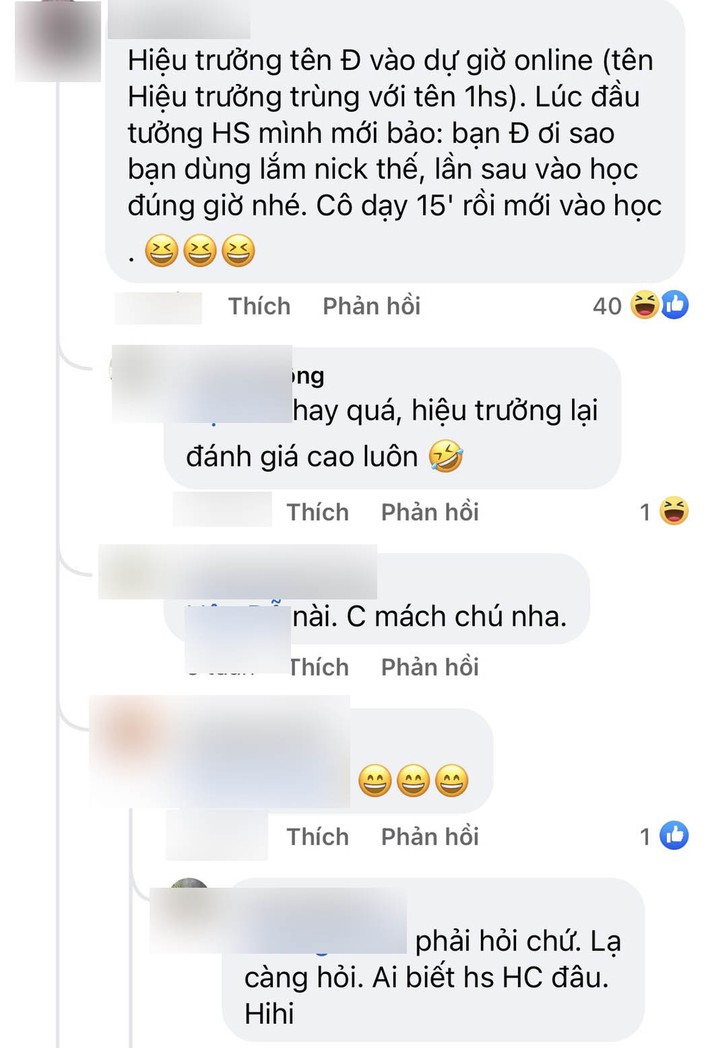710x1048 pixels.
Task: Open the 40 reactions count on top comment
Action: tap(607, 306)
